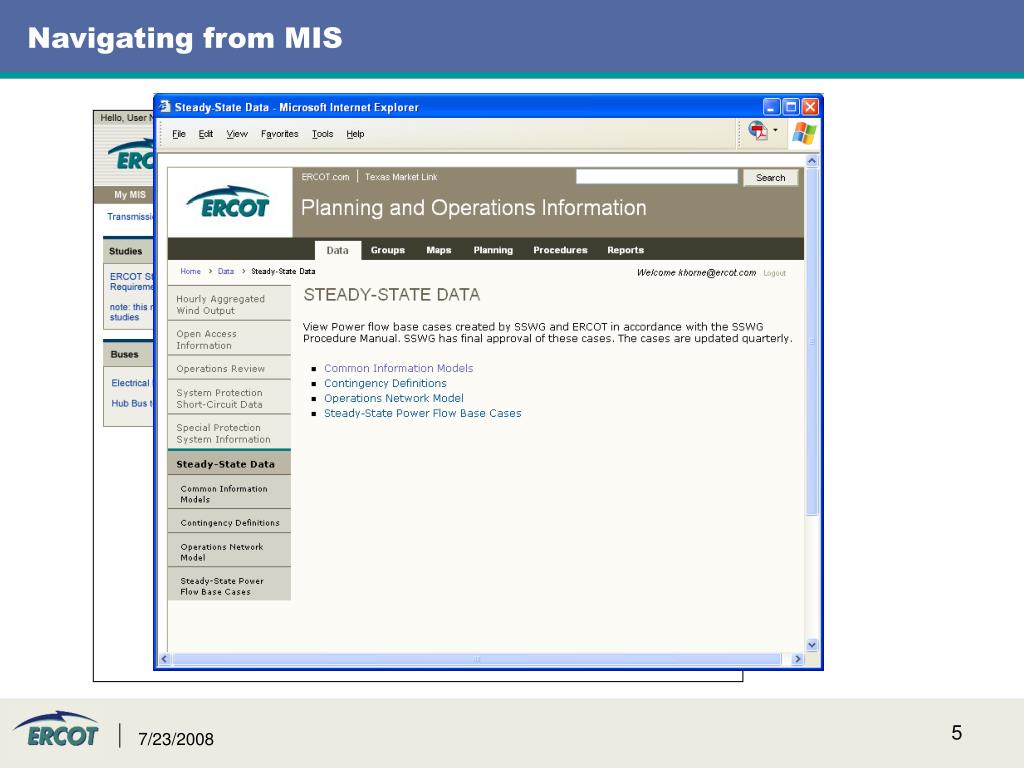Follow the Texas Market Link header link

pos(401,177)
